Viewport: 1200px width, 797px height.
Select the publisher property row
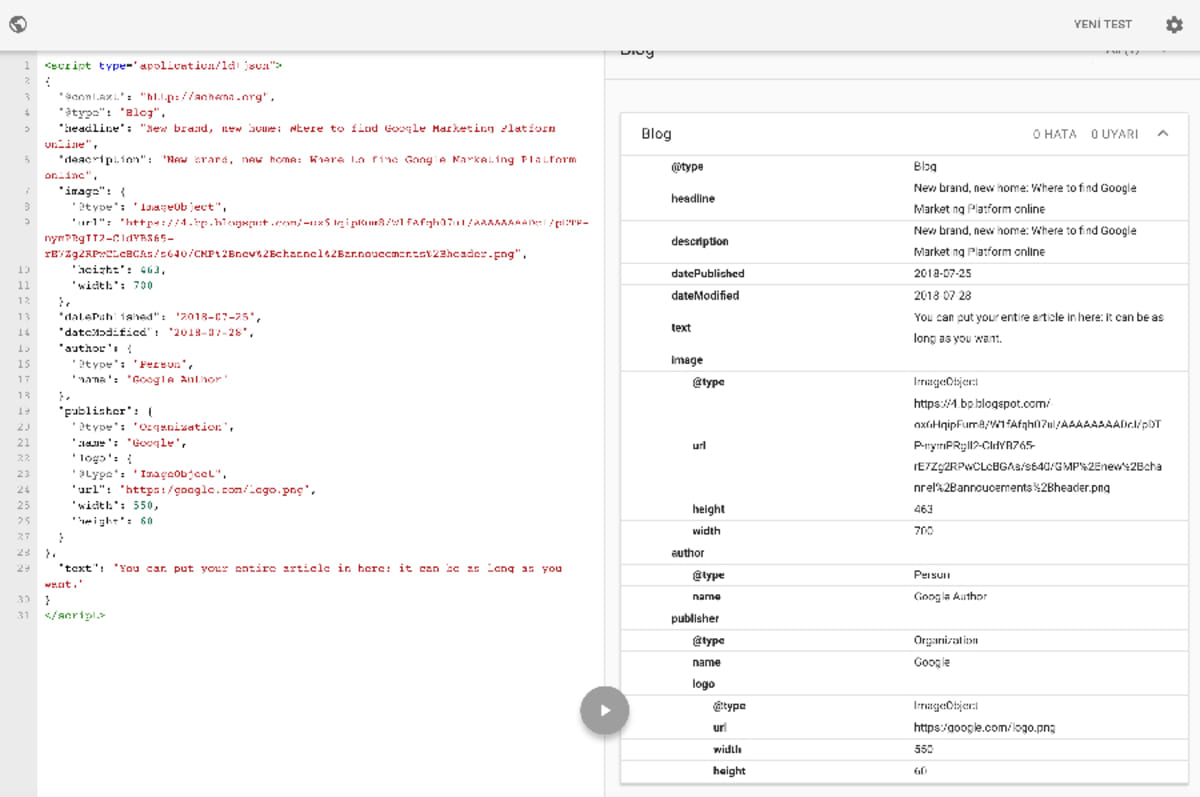904,619
